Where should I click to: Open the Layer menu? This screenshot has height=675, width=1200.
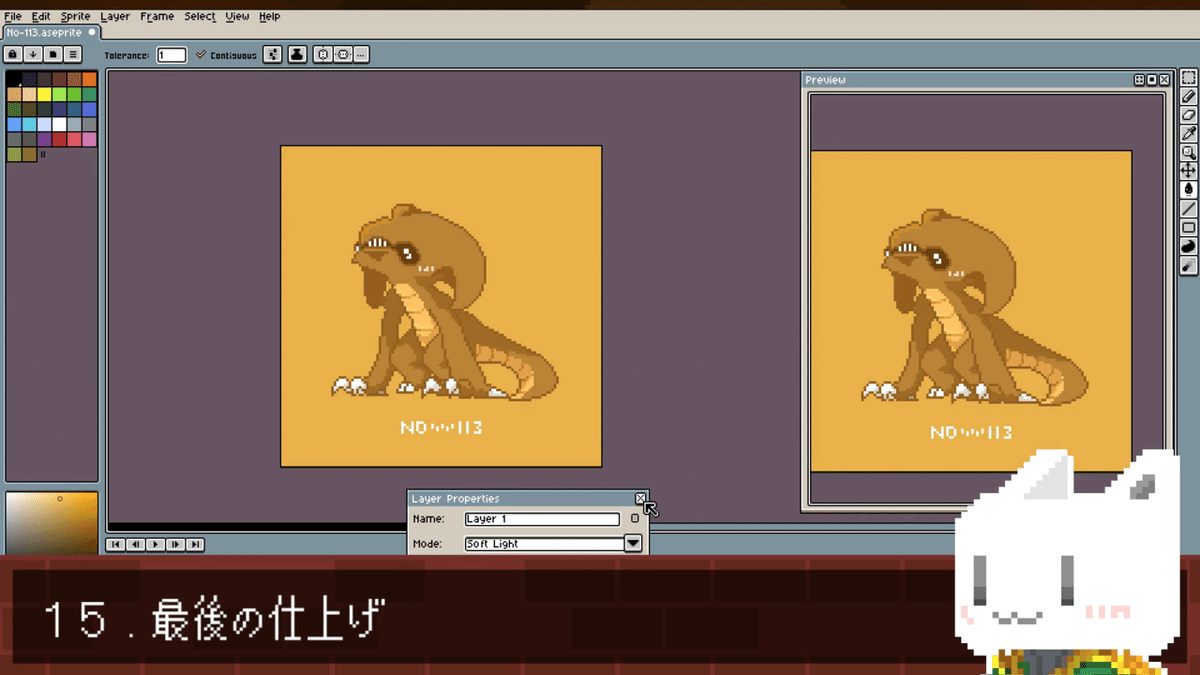(x=115, y=16)
